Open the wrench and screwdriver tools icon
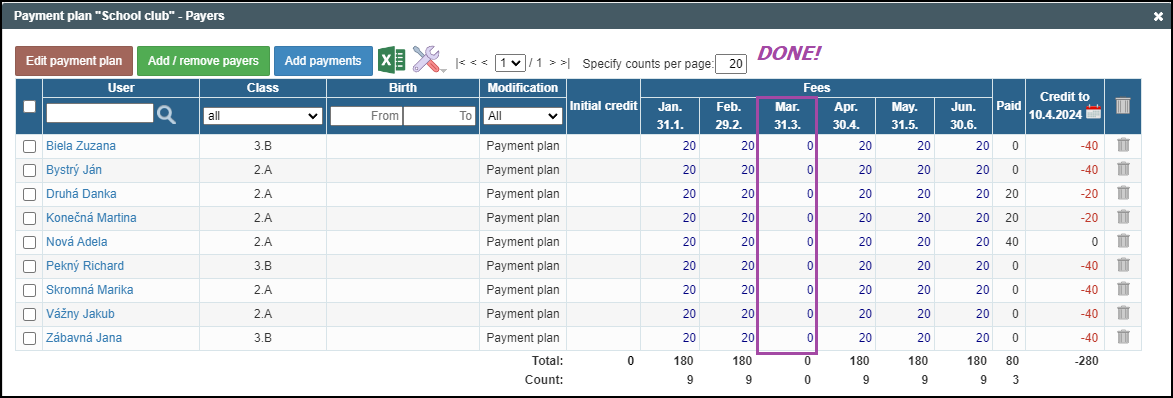The image size is (1173, 398). point(429,60)
